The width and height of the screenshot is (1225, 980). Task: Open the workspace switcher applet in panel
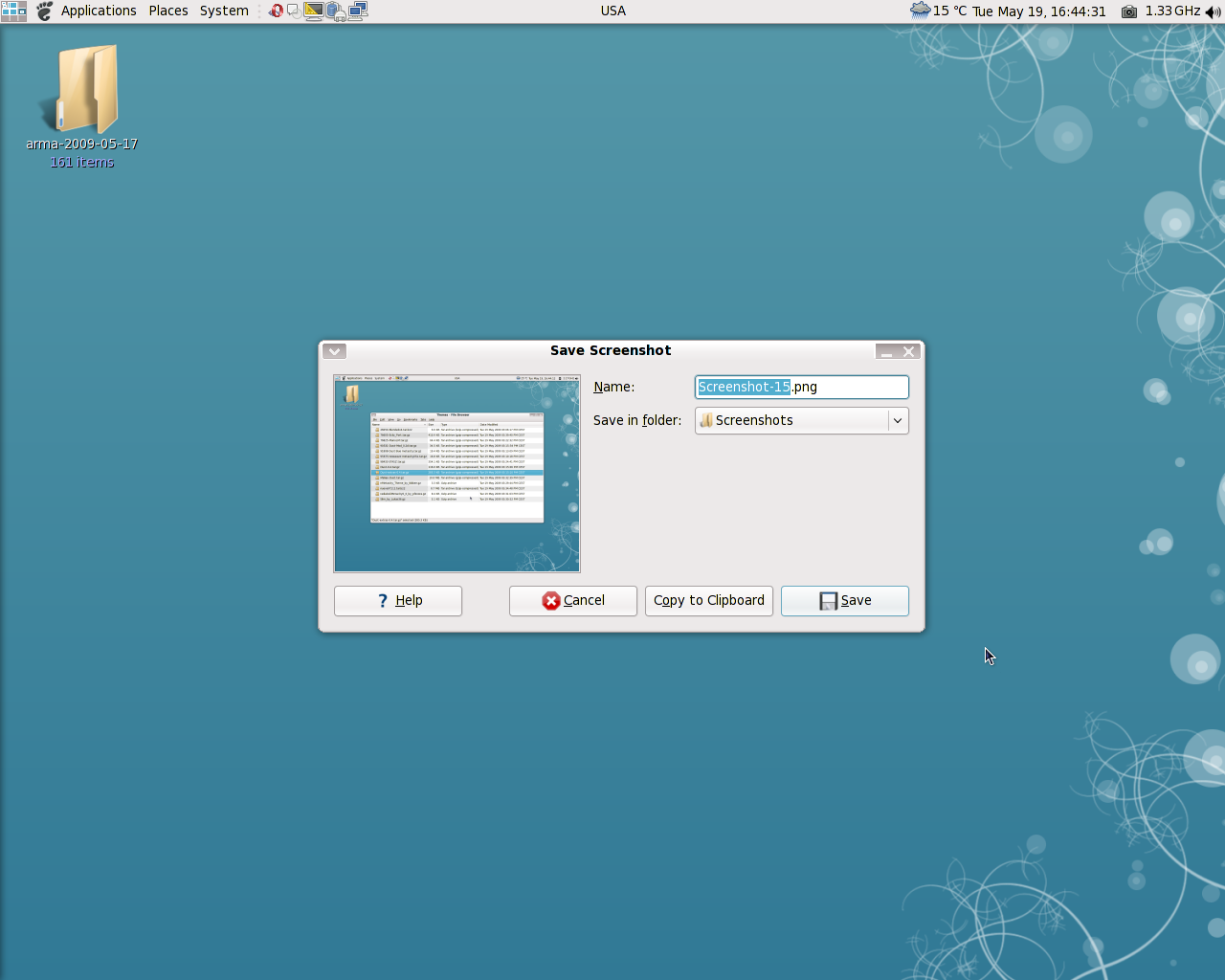click(13, 11)
